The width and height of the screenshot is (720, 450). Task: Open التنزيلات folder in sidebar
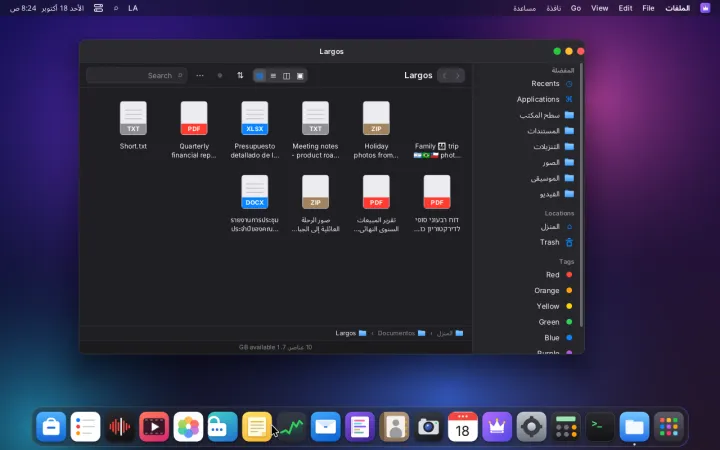528,146
